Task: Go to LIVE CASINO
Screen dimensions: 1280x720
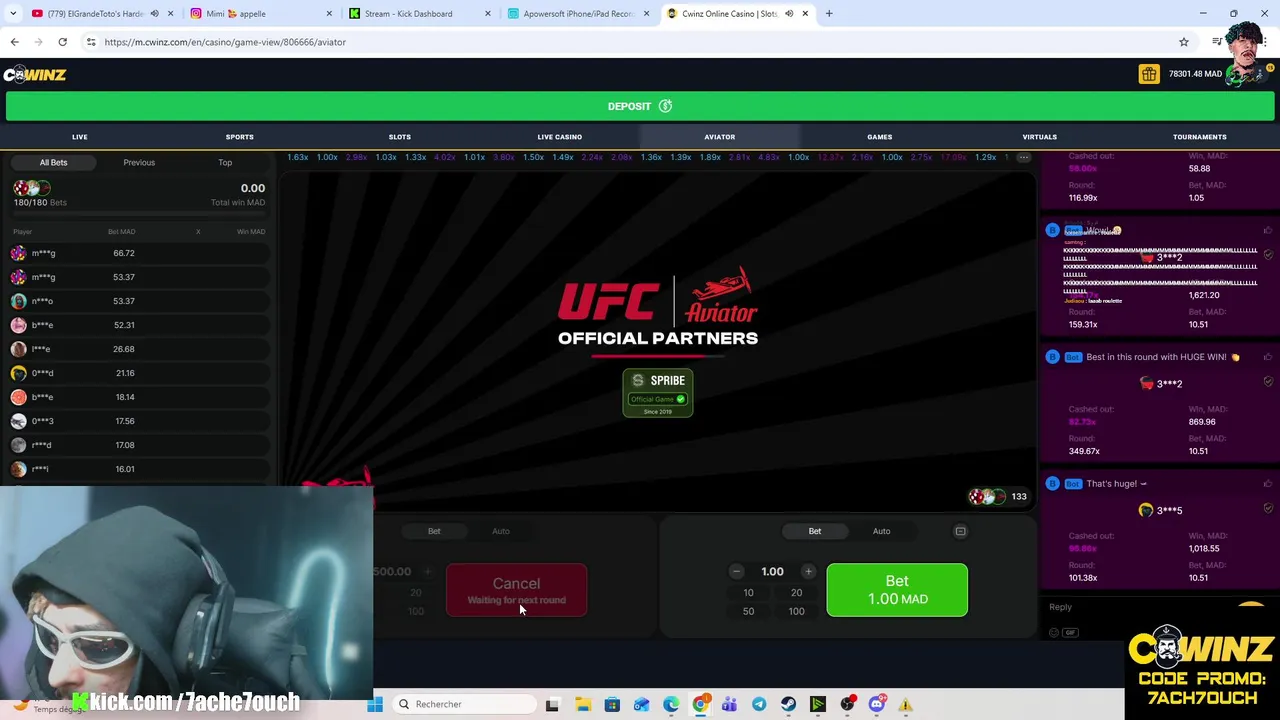Action: (560, 137)
